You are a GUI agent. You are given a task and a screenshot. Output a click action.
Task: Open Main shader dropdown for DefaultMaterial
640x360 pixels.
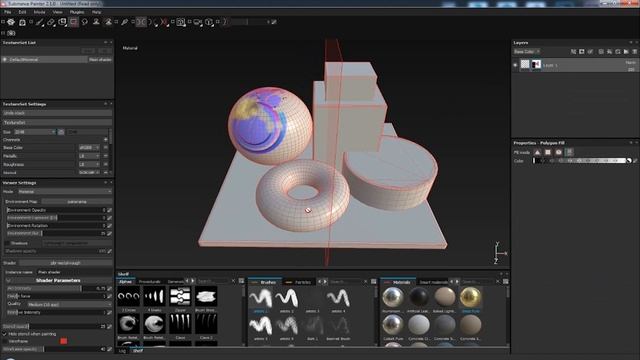(100, 60)
